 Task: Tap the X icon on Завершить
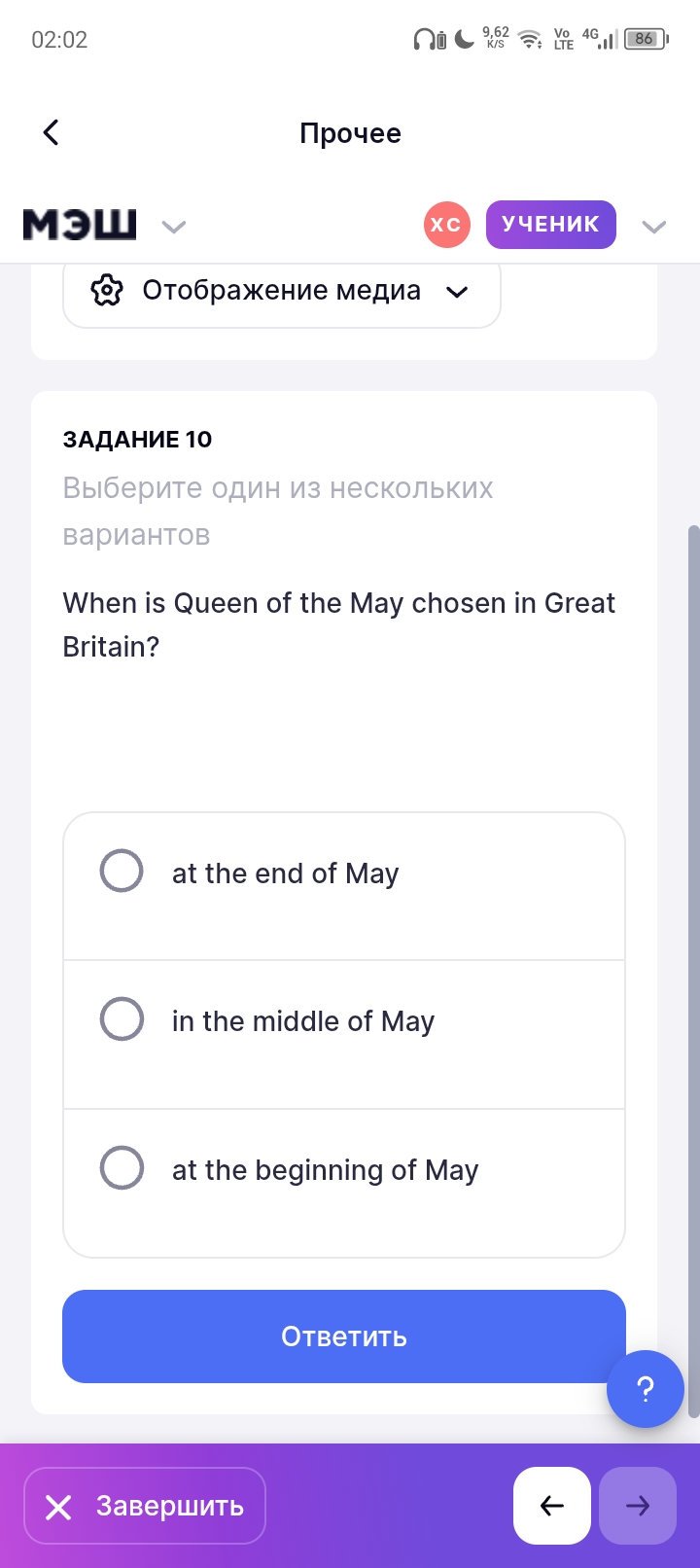tap(58, 1507)
